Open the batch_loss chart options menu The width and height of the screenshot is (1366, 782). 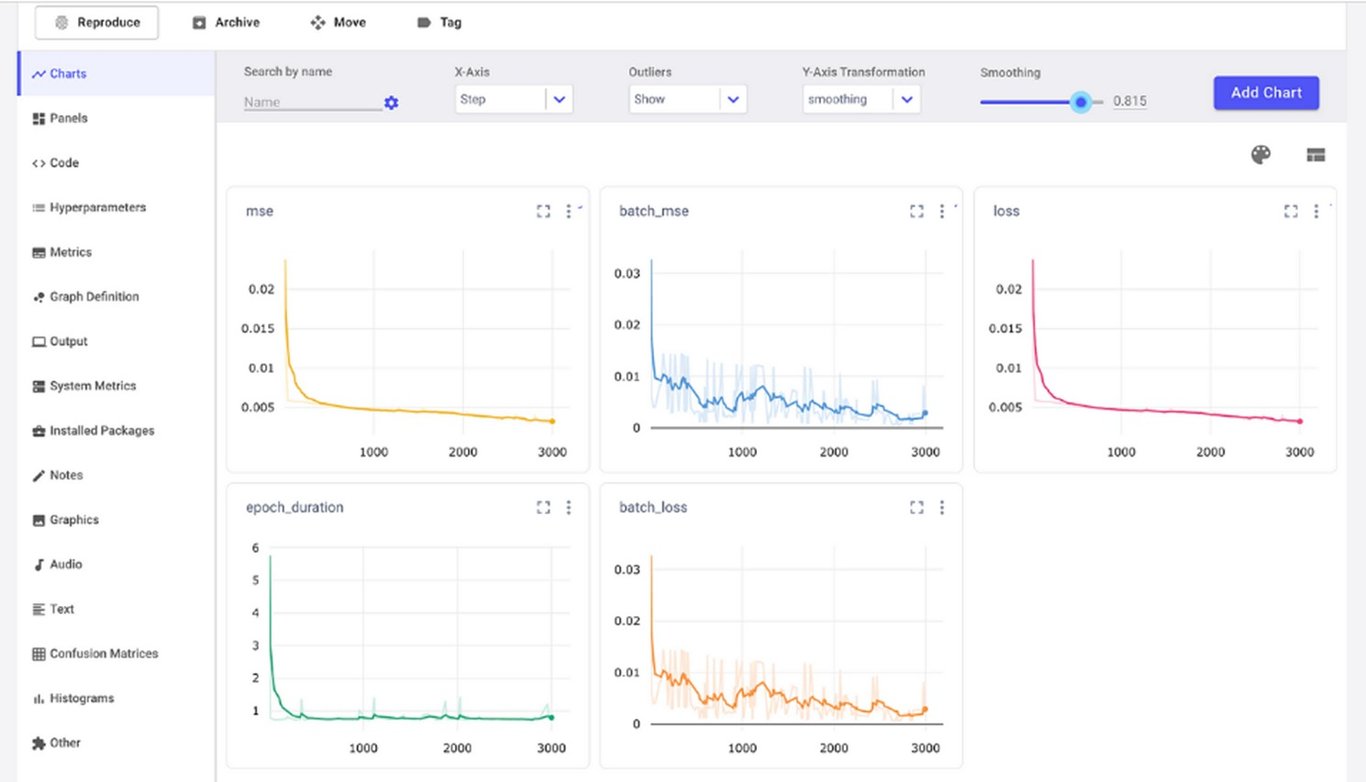[x=941, y=507]
